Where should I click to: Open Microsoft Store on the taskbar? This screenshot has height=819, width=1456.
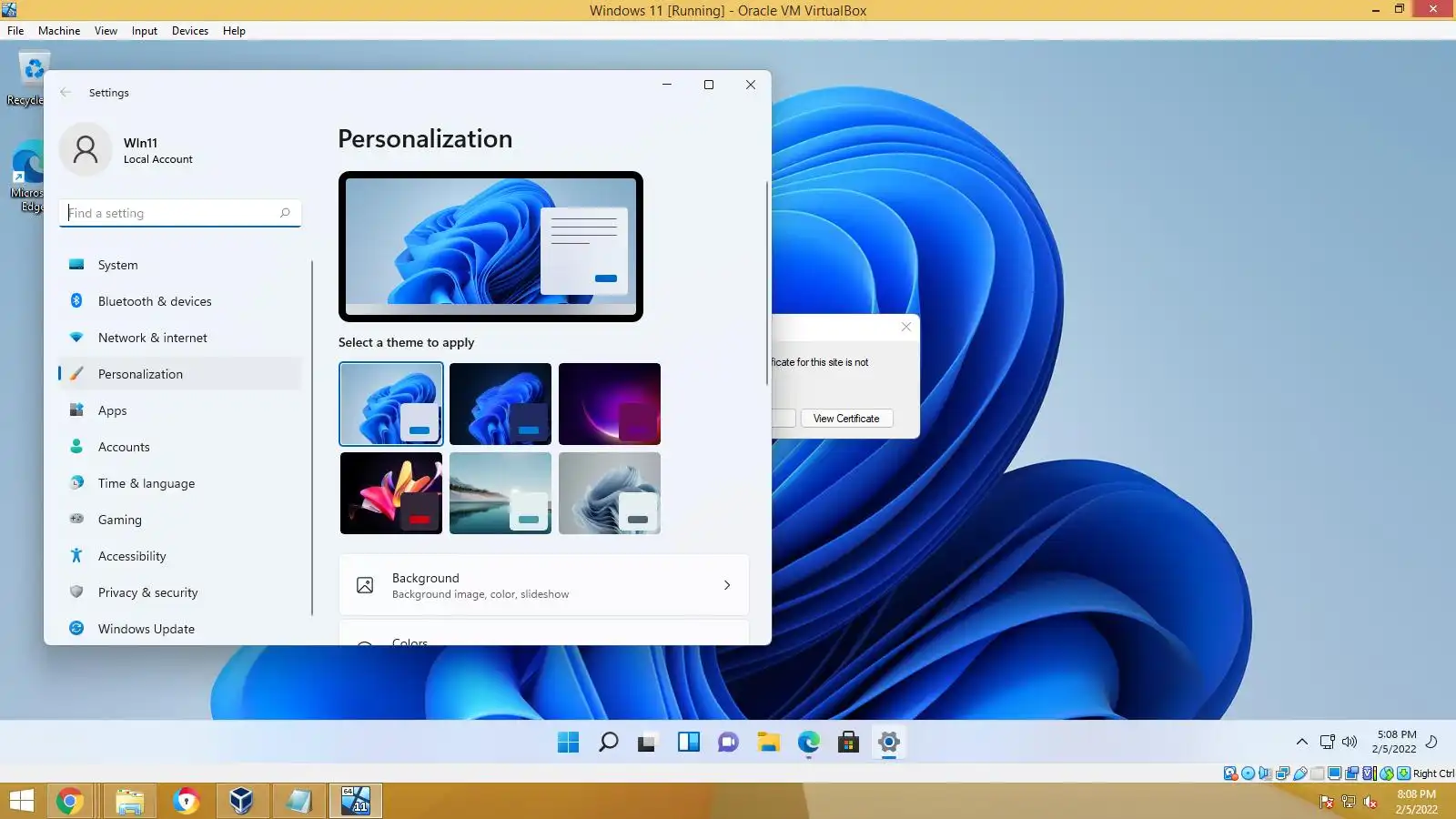849,743
